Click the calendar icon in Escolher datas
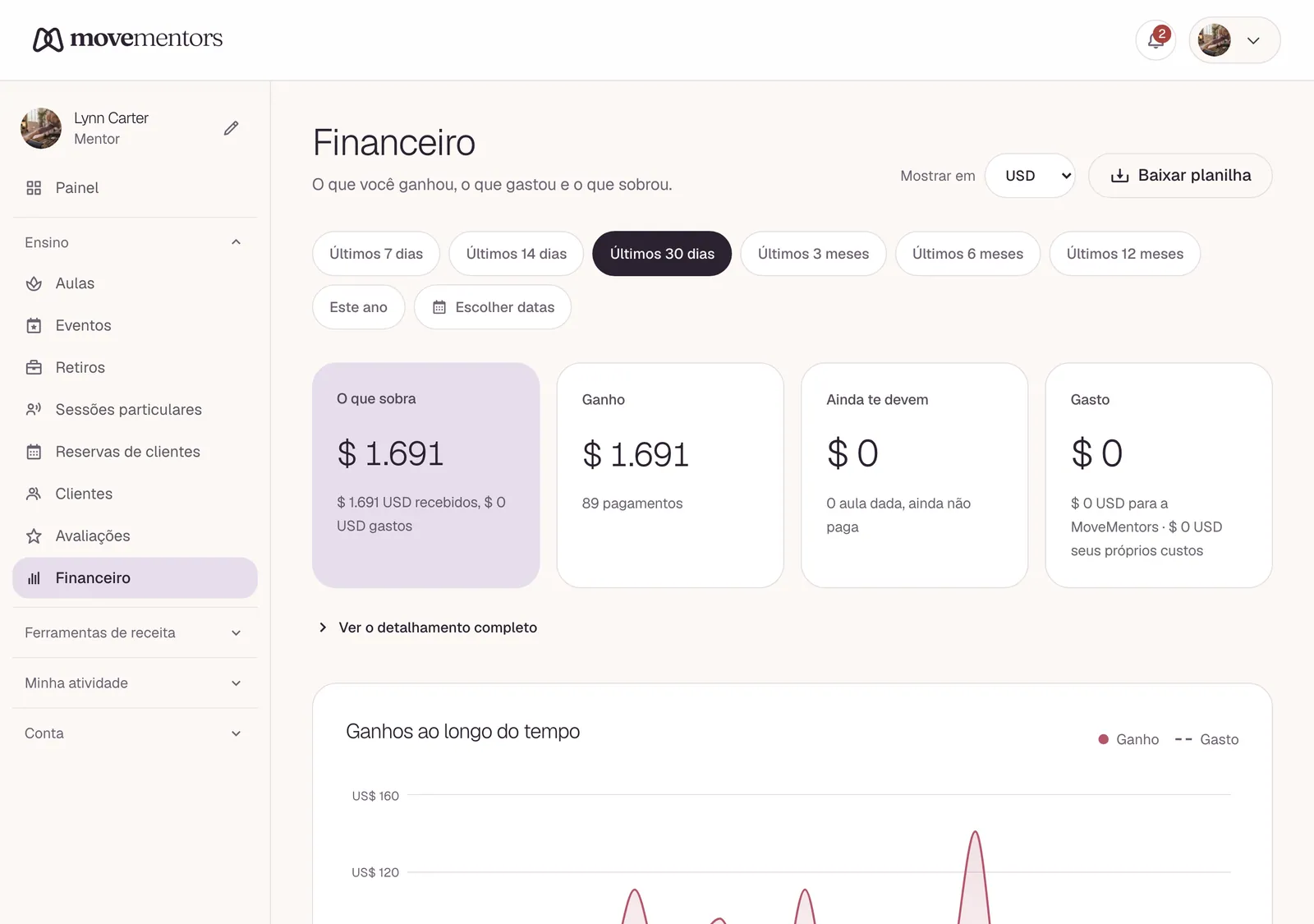Screen dimensions: 1314x924 pyautogui.click(x=439, y=307)
